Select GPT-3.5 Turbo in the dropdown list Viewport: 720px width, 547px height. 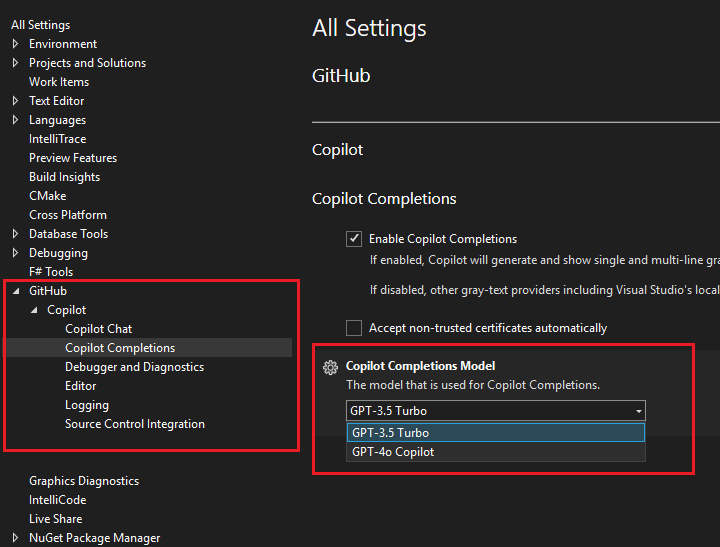[x=390, y=433]
